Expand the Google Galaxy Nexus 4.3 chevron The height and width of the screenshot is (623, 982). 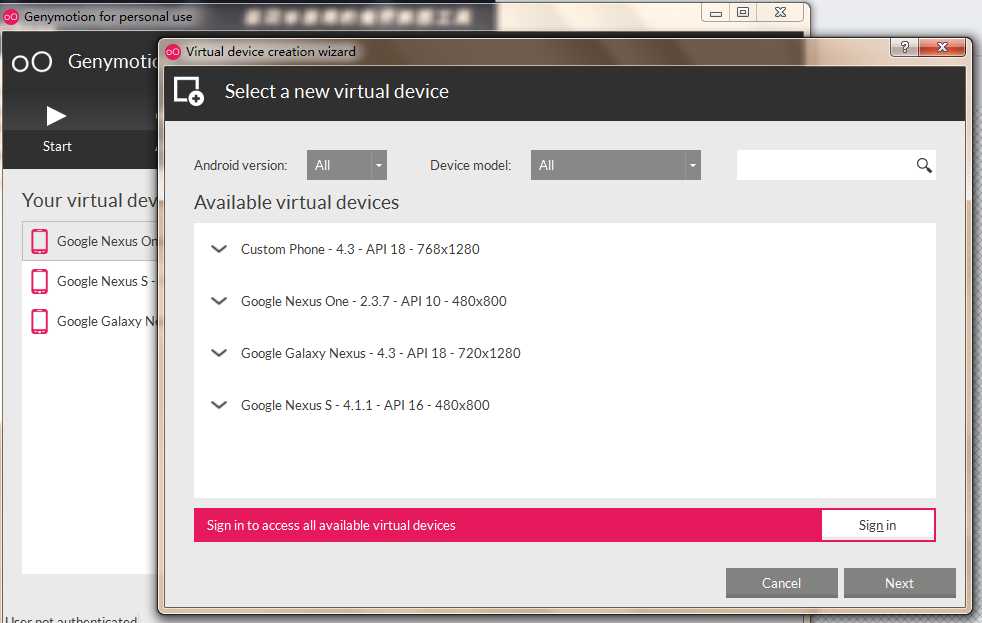(x=219, y=353)
